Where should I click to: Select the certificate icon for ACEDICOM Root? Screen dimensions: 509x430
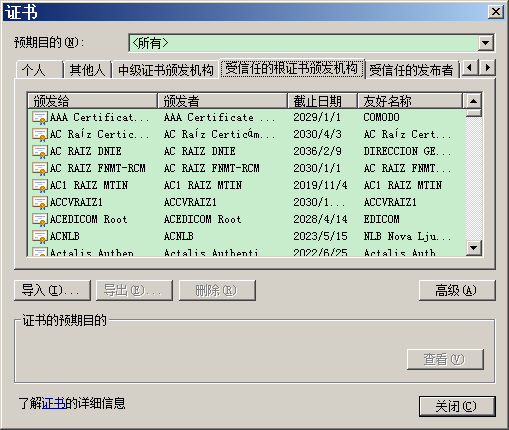(40, 220)
